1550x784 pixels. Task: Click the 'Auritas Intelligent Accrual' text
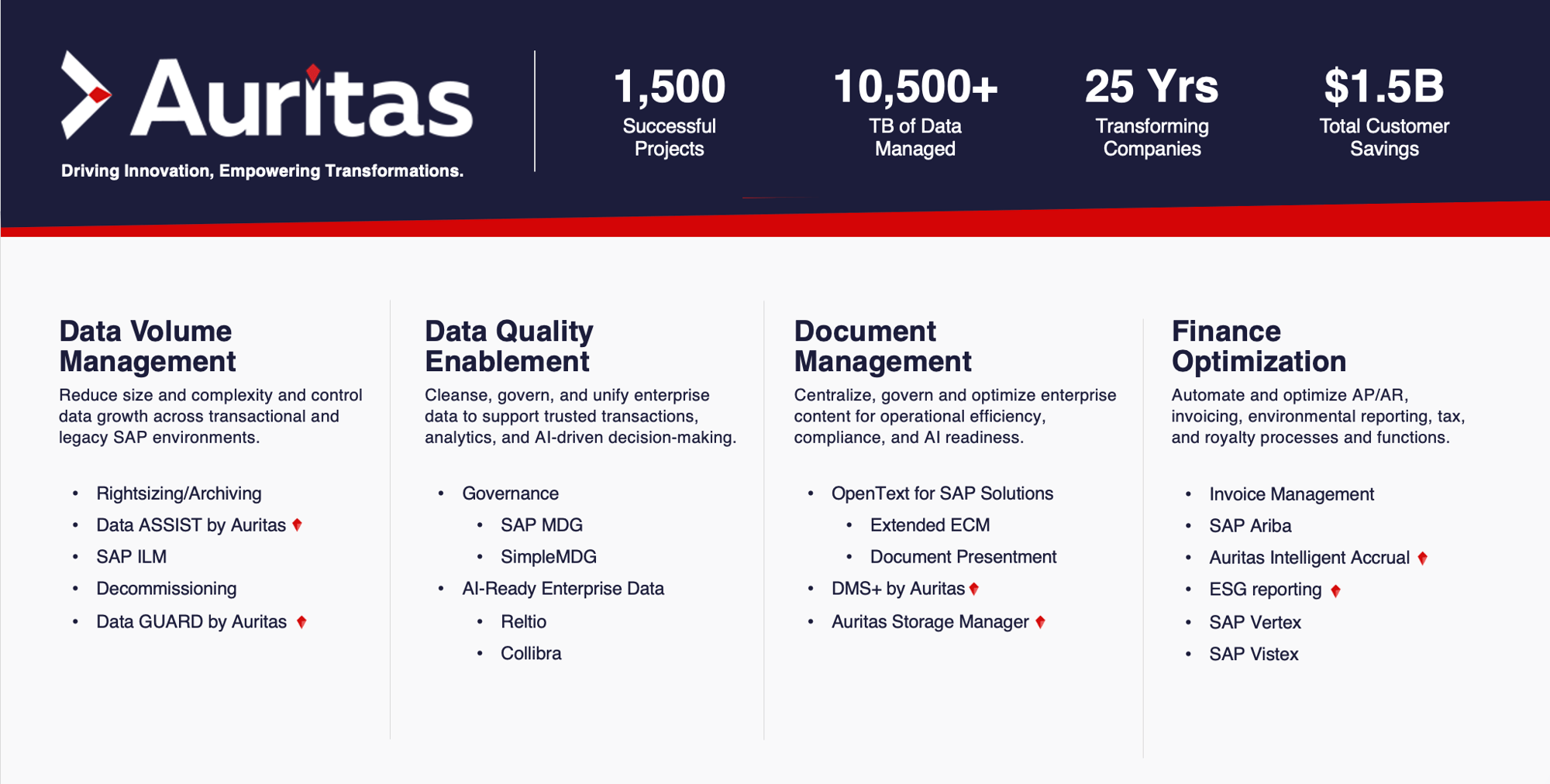[x=1310, y=558]
